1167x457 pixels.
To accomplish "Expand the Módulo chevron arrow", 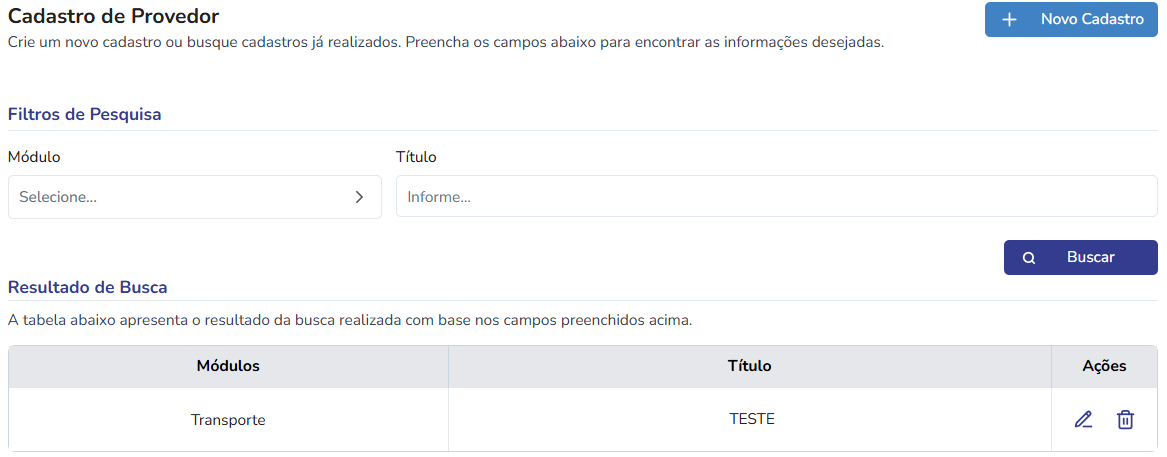I will coord(359,197).
